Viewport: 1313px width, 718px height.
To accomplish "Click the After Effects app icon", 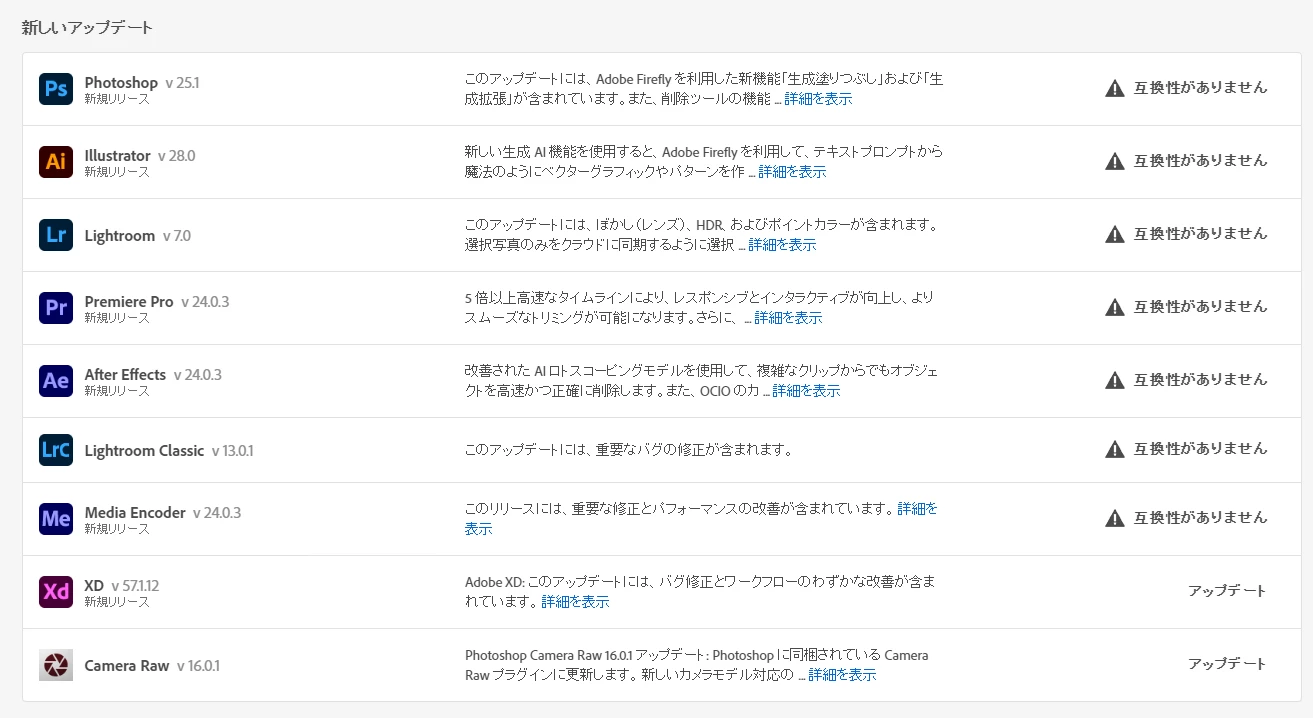I will click(56, 381).
